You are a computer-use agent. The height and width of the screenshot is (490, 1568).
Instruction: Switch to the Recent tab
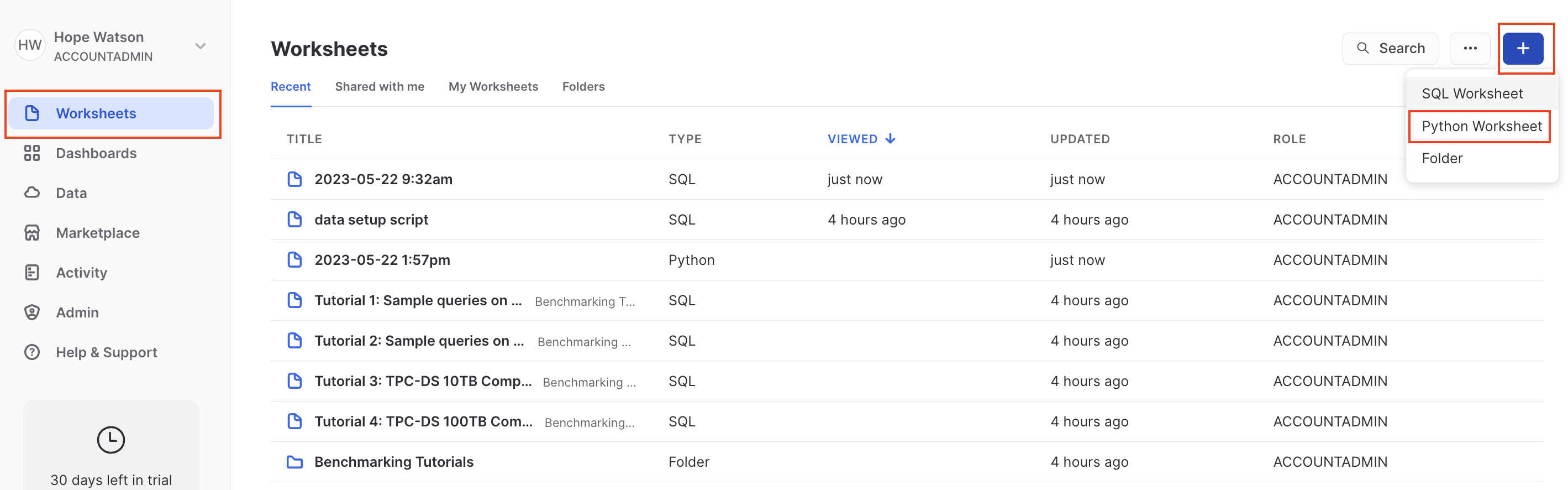pos(291,86)
